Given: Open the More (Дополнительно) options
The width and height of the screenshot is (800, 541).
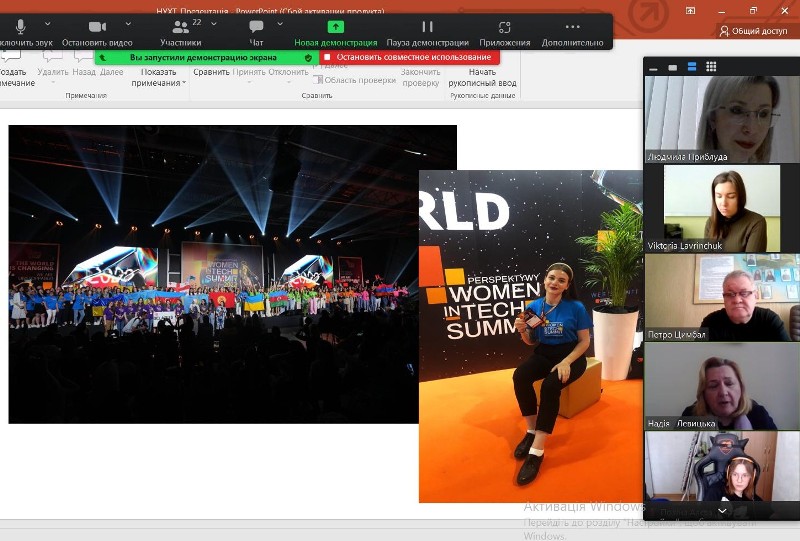Looking at the screenshot, I should [572, 27].
